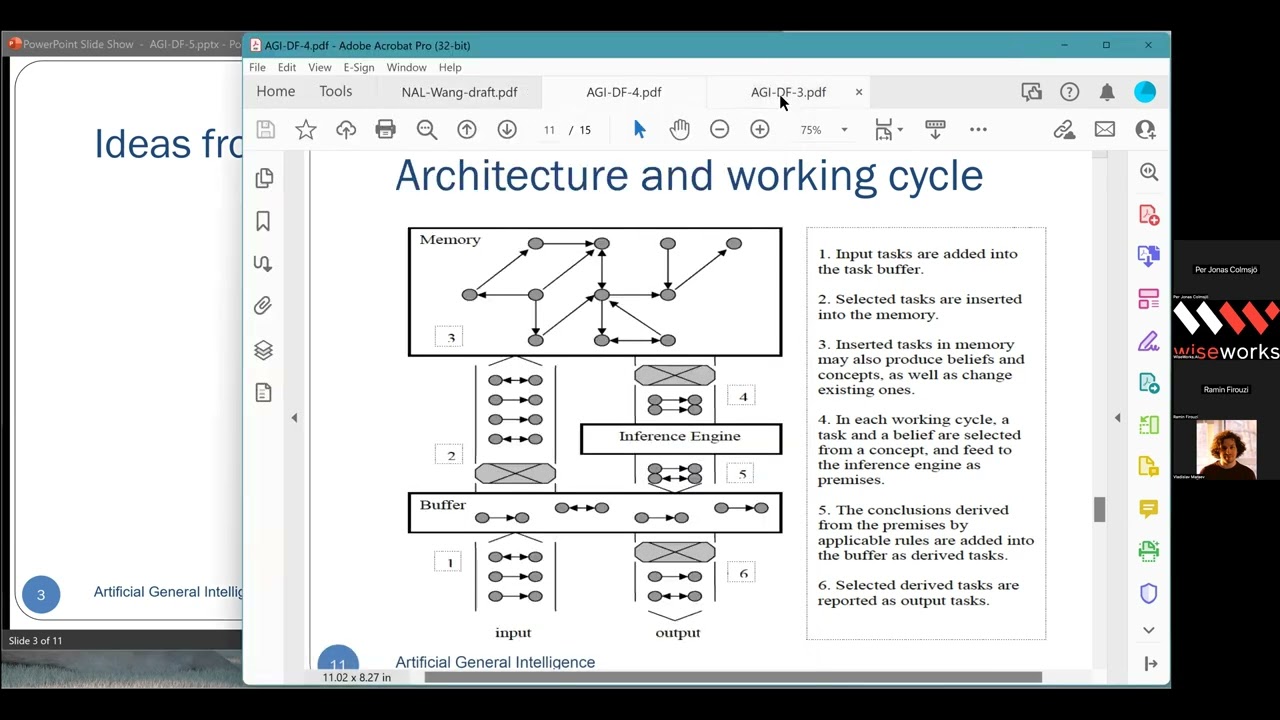This screenshot has height=720, width=1280.
Task: Open the E-Sign menu
Action: pos(359,67)
